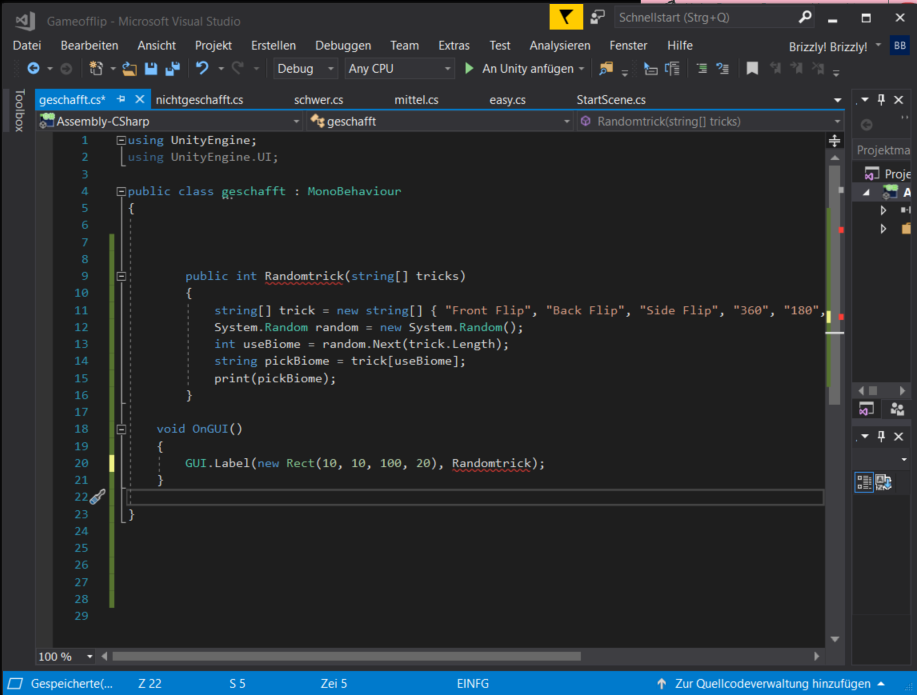Click the feedback icon beside the quick launch

click(597, 18)
